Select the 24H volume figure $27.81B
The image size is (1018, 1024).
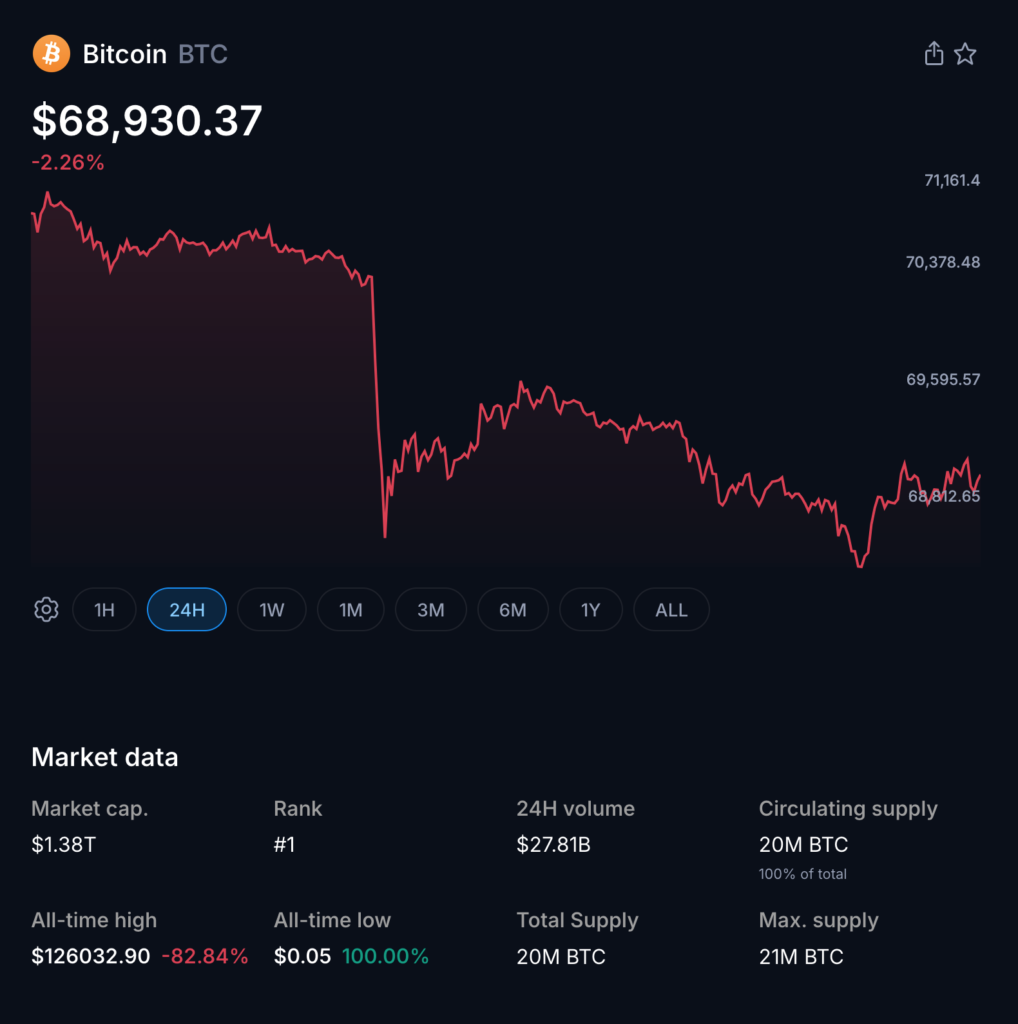pos(553,844)
